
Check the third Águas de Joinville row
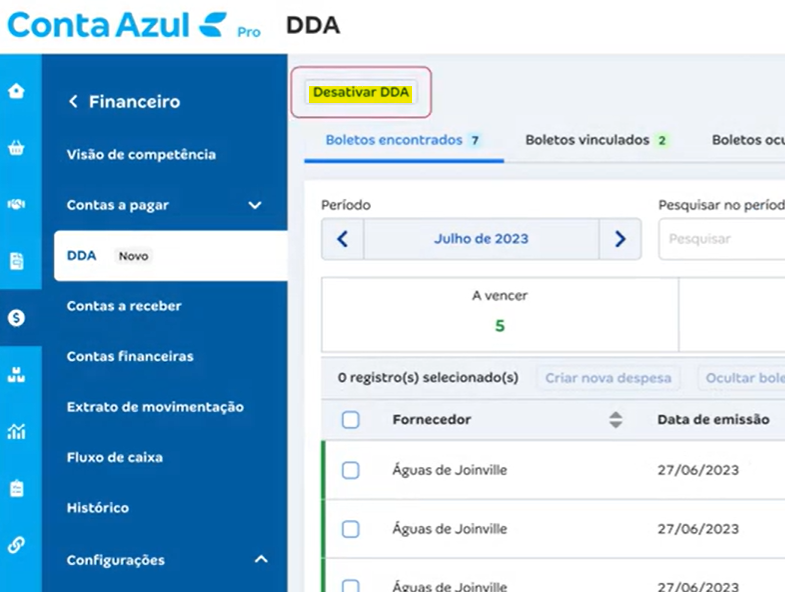pyautogui.click(x=350, y=585)
